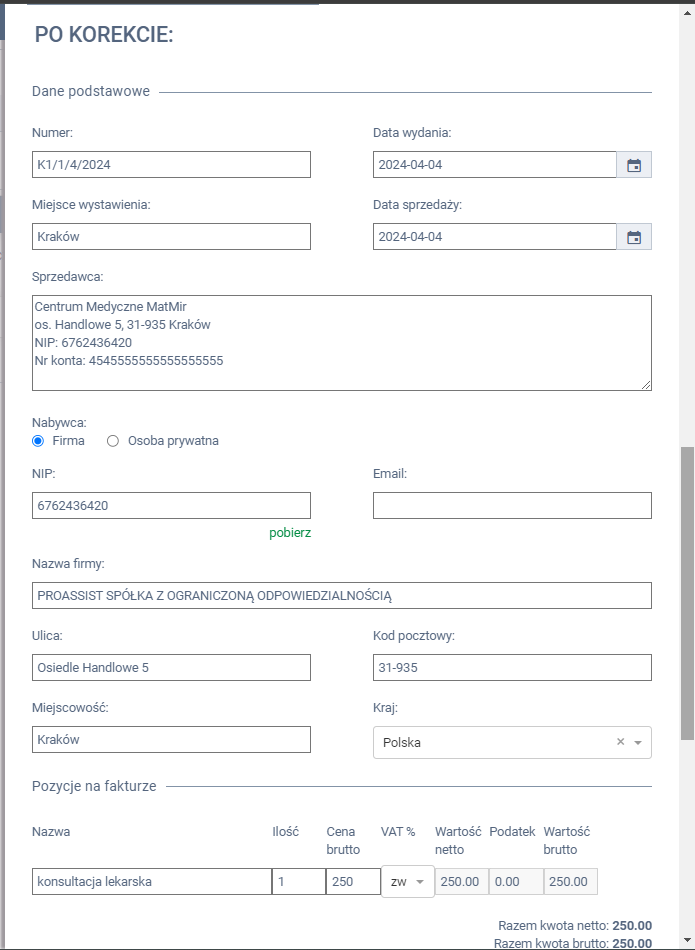
Task: Select the Firma radio button
Action: (x=39, y=441)
